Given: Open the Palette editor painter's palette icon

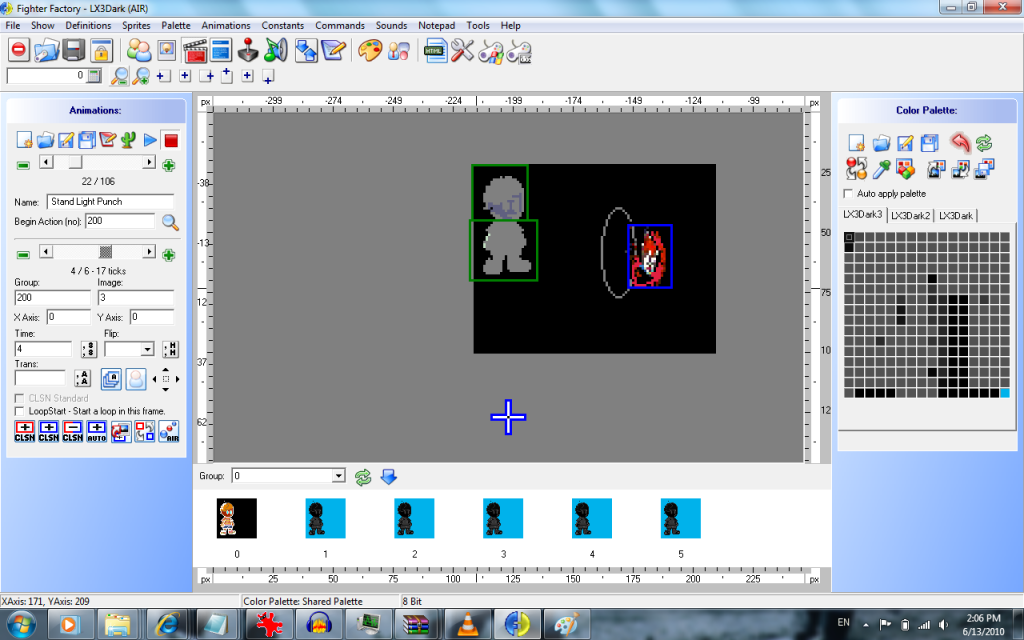Looking at the screenshot, I should click(x=370, y=49).
